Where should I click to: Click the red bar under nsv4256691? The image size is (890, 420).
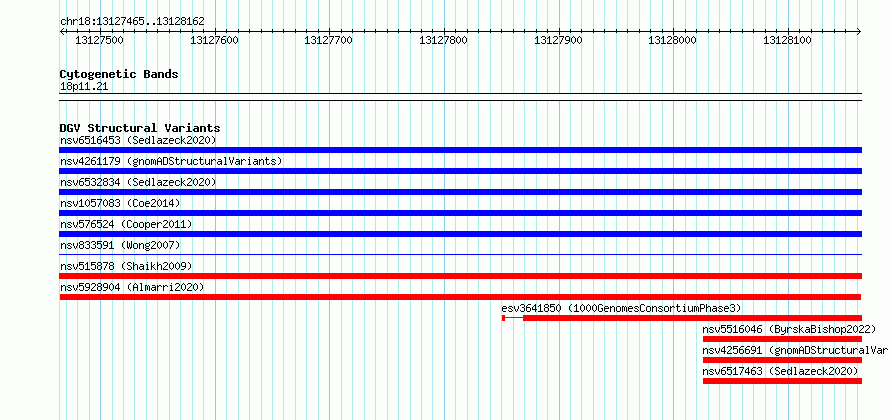tap(782, 360)
